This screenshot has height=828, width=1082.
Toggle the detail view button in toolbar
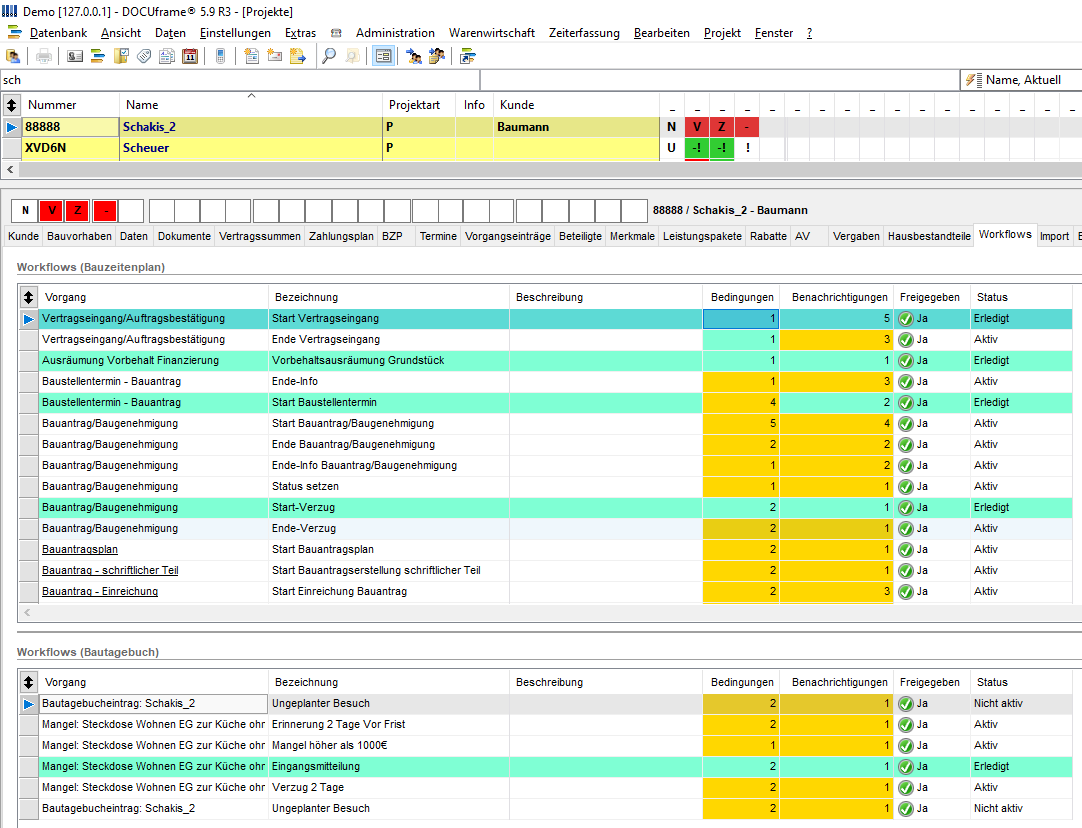point(383,57)
